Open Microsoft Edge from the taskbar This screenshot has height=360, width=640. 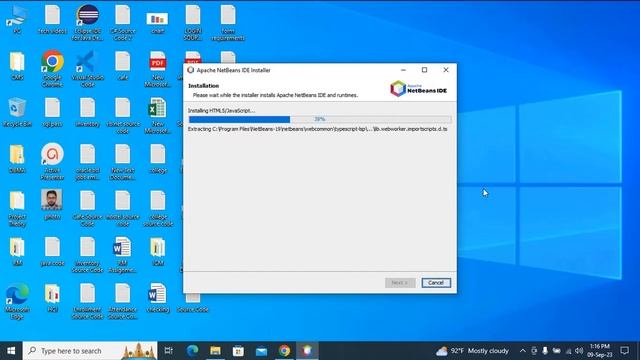click(192, 351)
